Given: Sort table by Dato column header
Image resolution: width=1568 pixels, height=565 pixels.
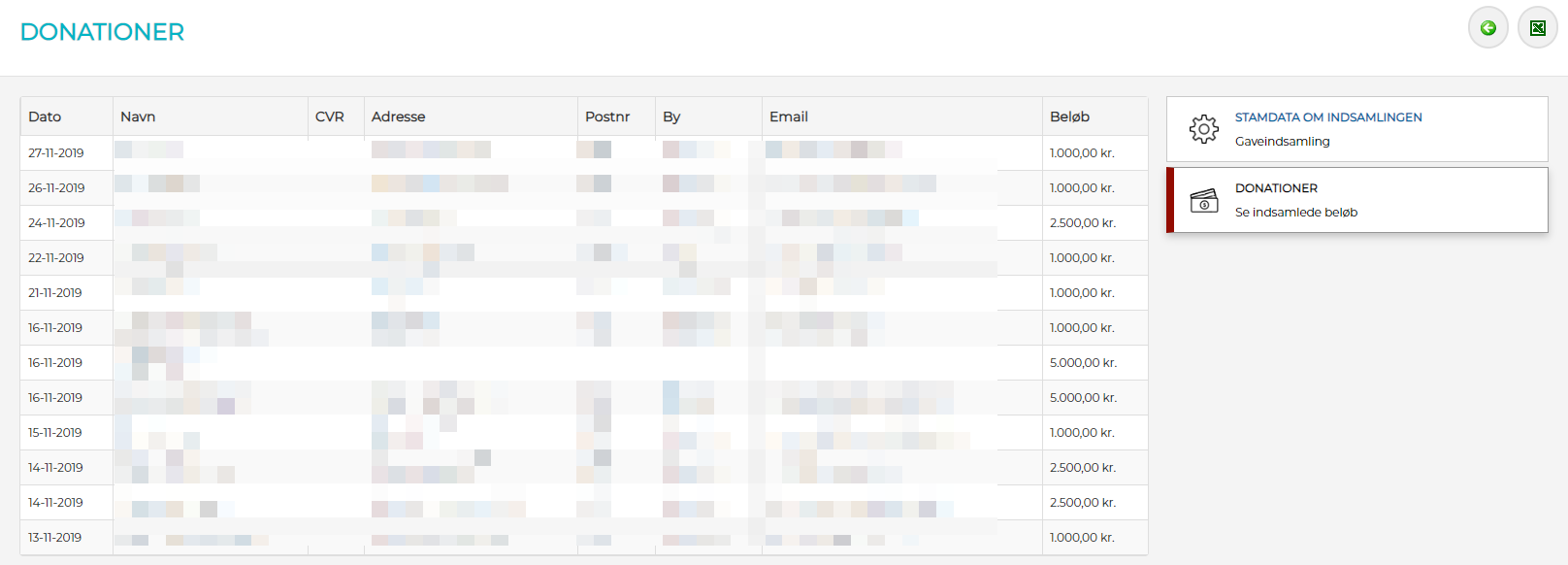Looking at the screenshot, I should tap(45, 116).
